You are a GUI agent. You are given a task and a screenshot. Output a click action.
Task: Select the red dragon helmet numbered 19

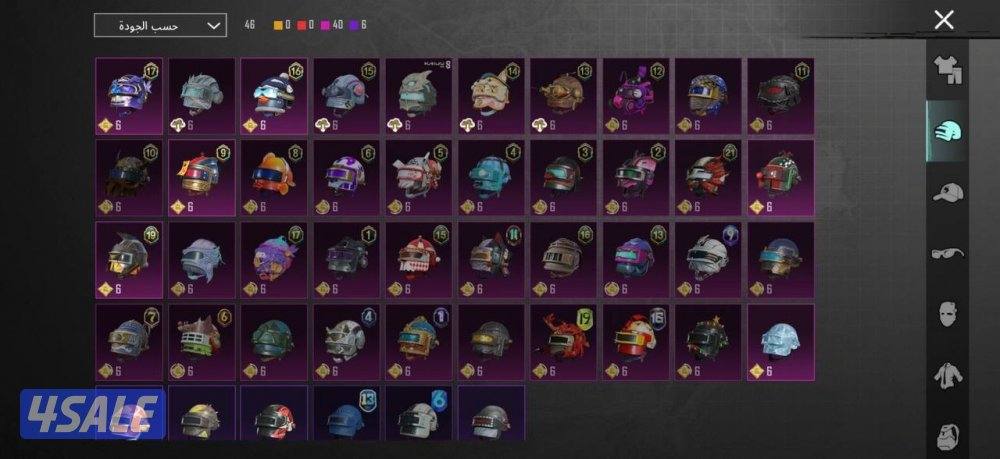pos(564,342)
